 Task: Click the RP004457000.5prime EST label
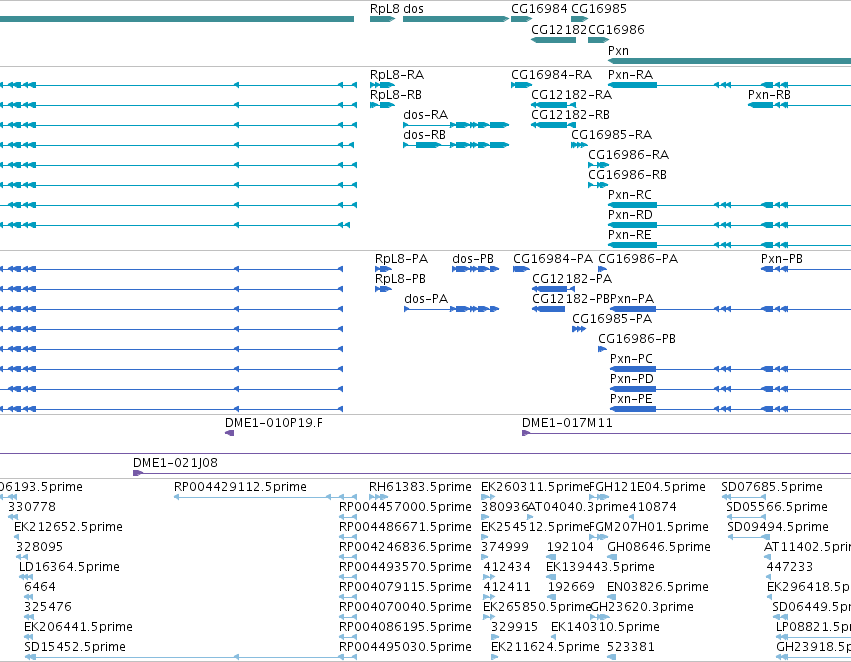405,507
